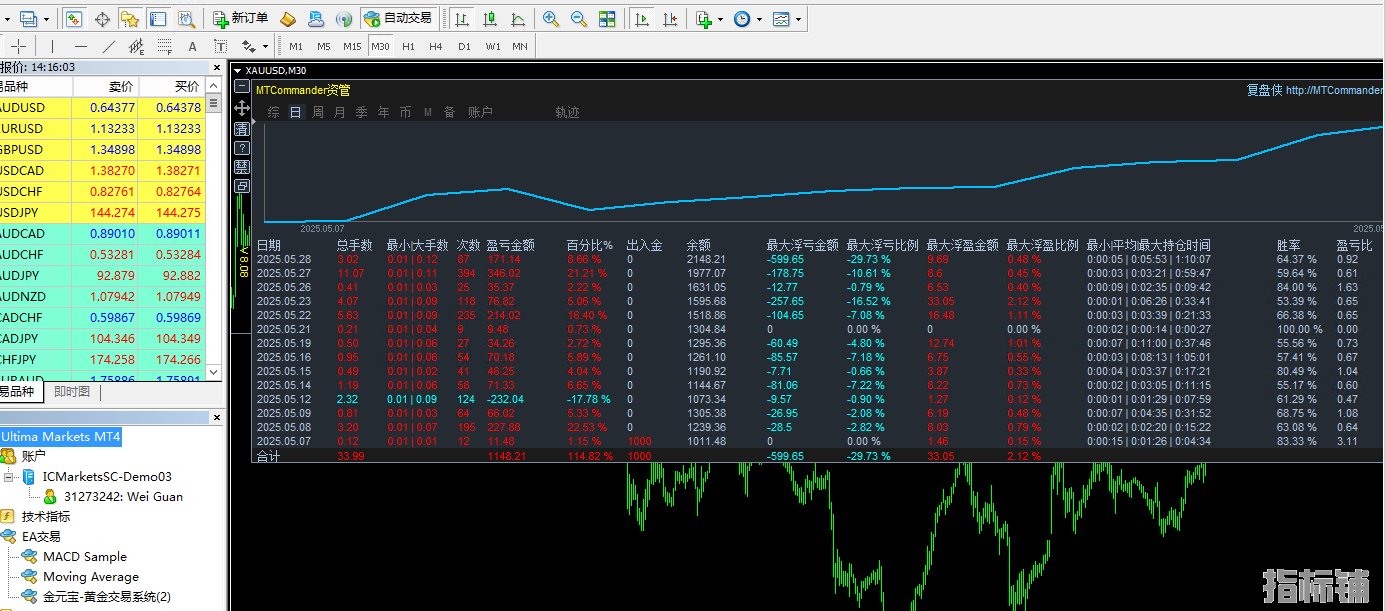This screenshot has height=611, width=1386.
Task: Click the 轨迹 track button
Action: coord(568,112)
